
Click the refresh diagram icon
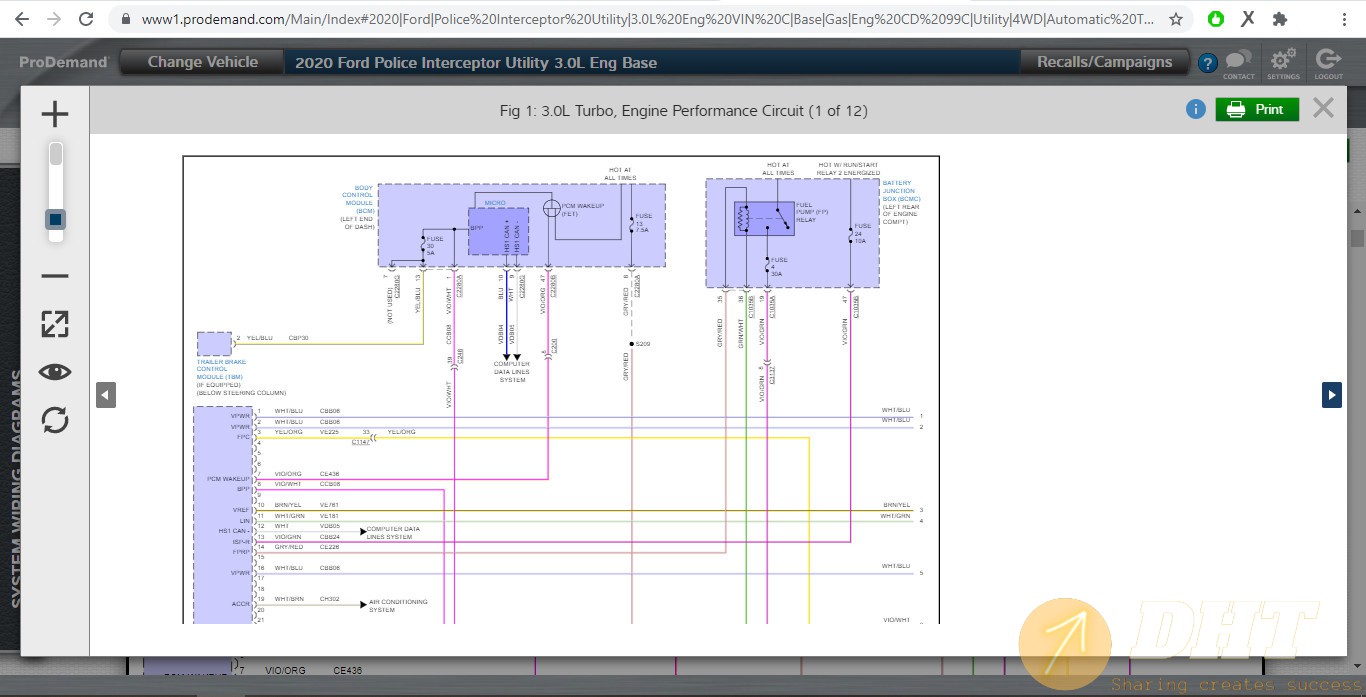55,420
